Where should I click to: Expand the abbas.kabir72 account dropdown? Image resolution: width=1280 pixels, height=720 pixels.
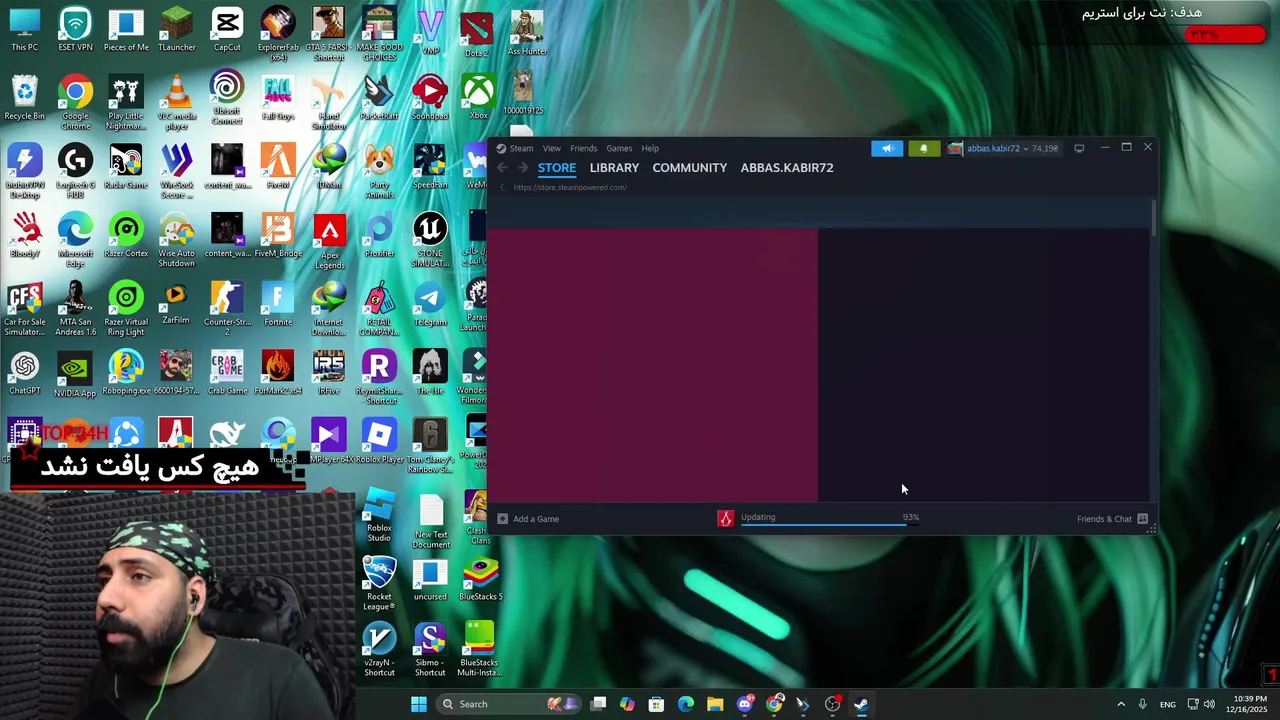coord(1004,148)
